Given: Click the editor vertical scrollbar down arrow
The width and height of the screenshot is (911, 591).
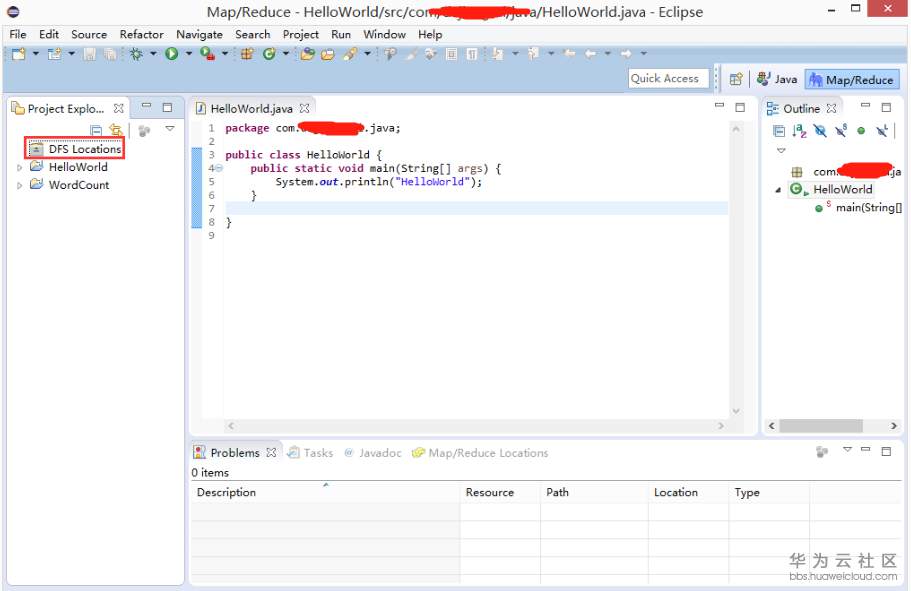Looking at the screenshot, I should pos(736,411).
